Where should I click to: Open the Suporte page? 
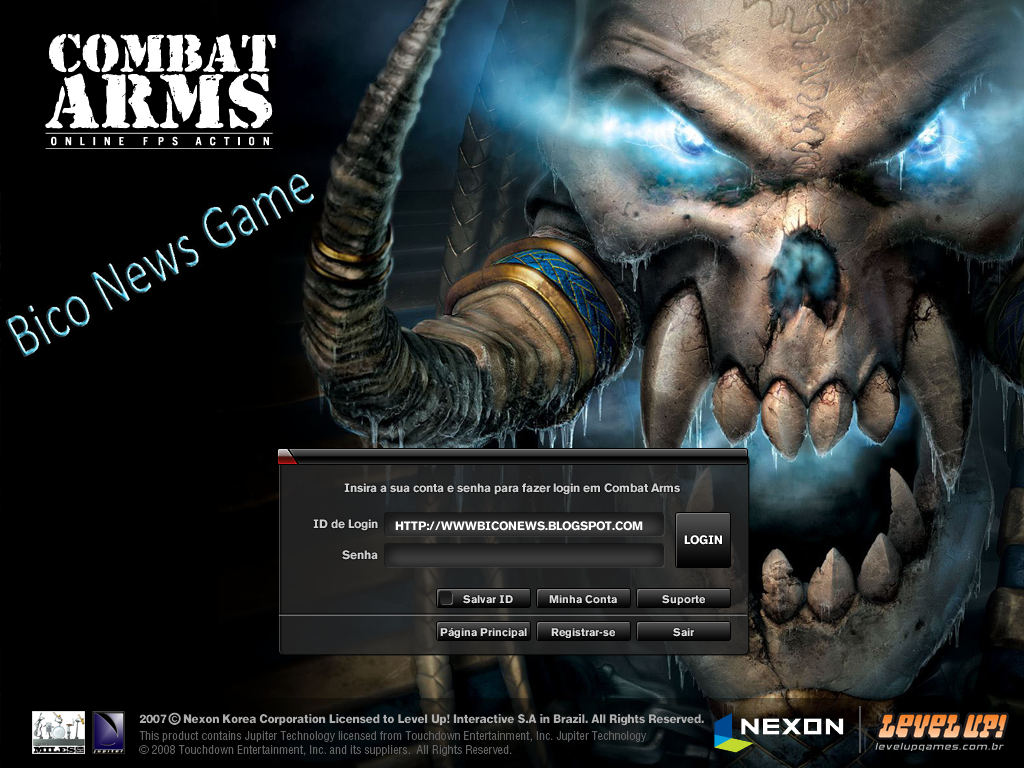(x=683, y=599)
